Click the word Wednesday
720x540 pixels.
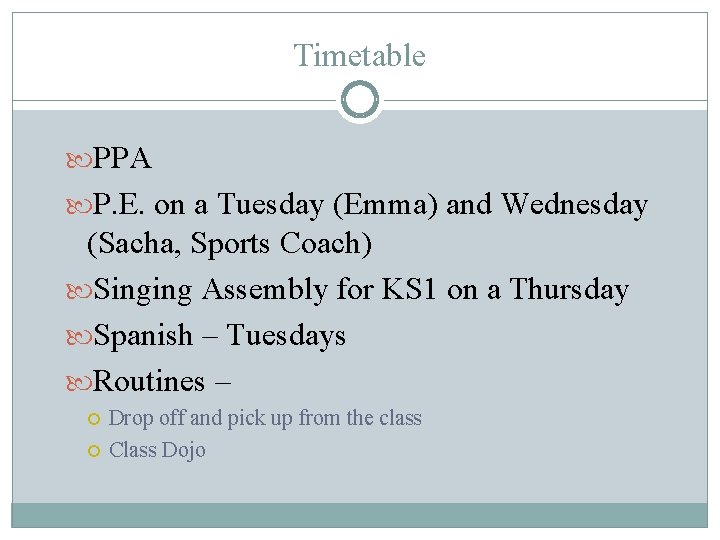(574, 205)
